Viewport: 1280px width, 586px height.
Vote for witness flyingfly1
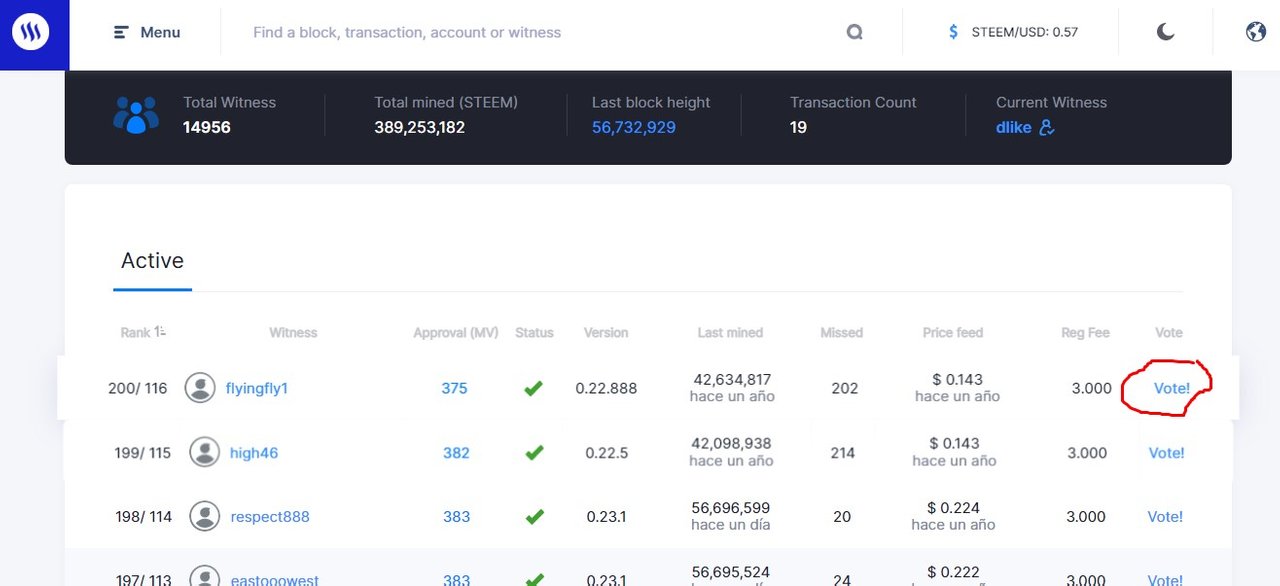[1172, 388]
